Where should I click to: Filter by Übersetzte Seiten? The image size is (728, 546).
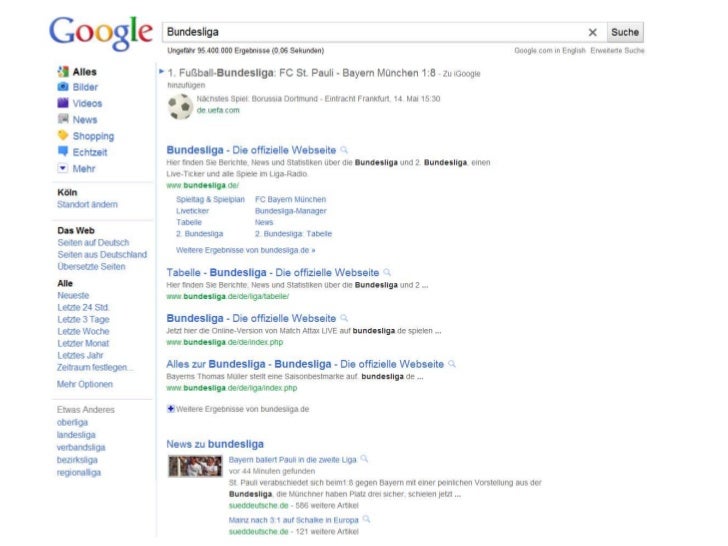pos(91,266)
